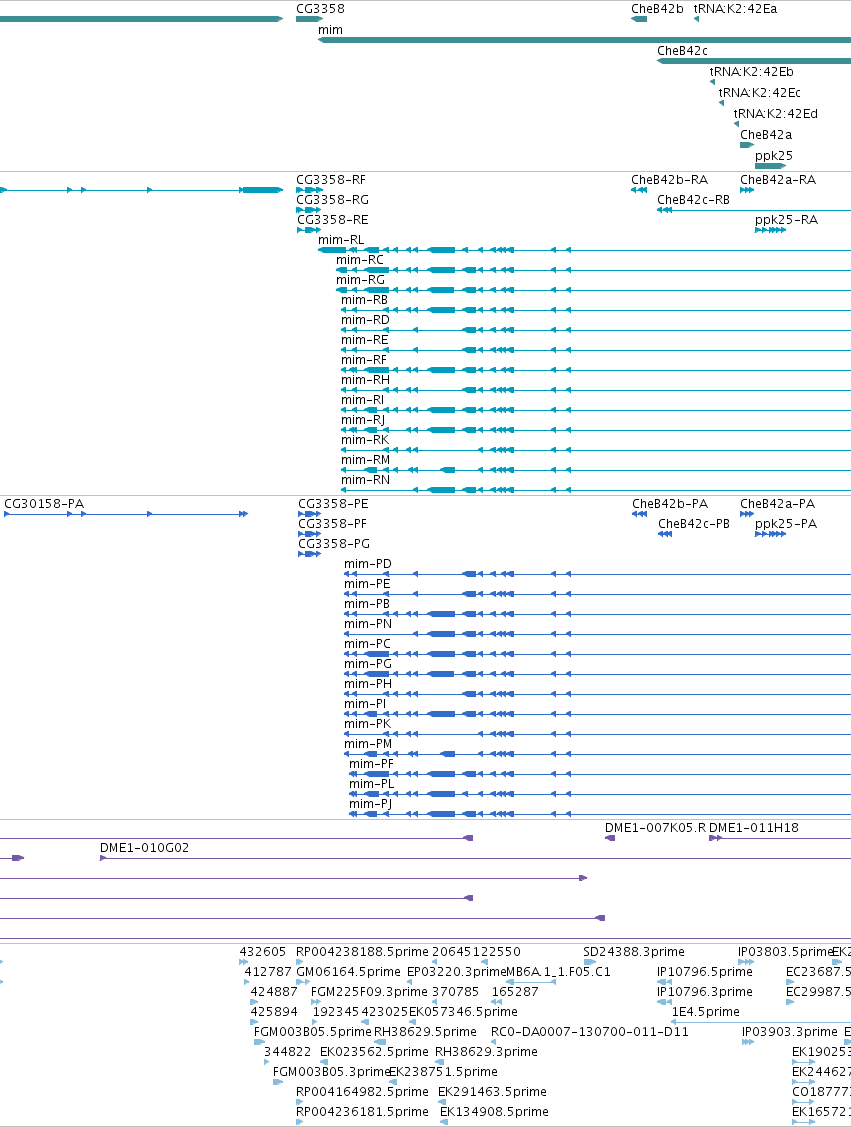Click the FGM003B05.3prime label
This screenshot has width=851, height=1127.
(331, 1072)
